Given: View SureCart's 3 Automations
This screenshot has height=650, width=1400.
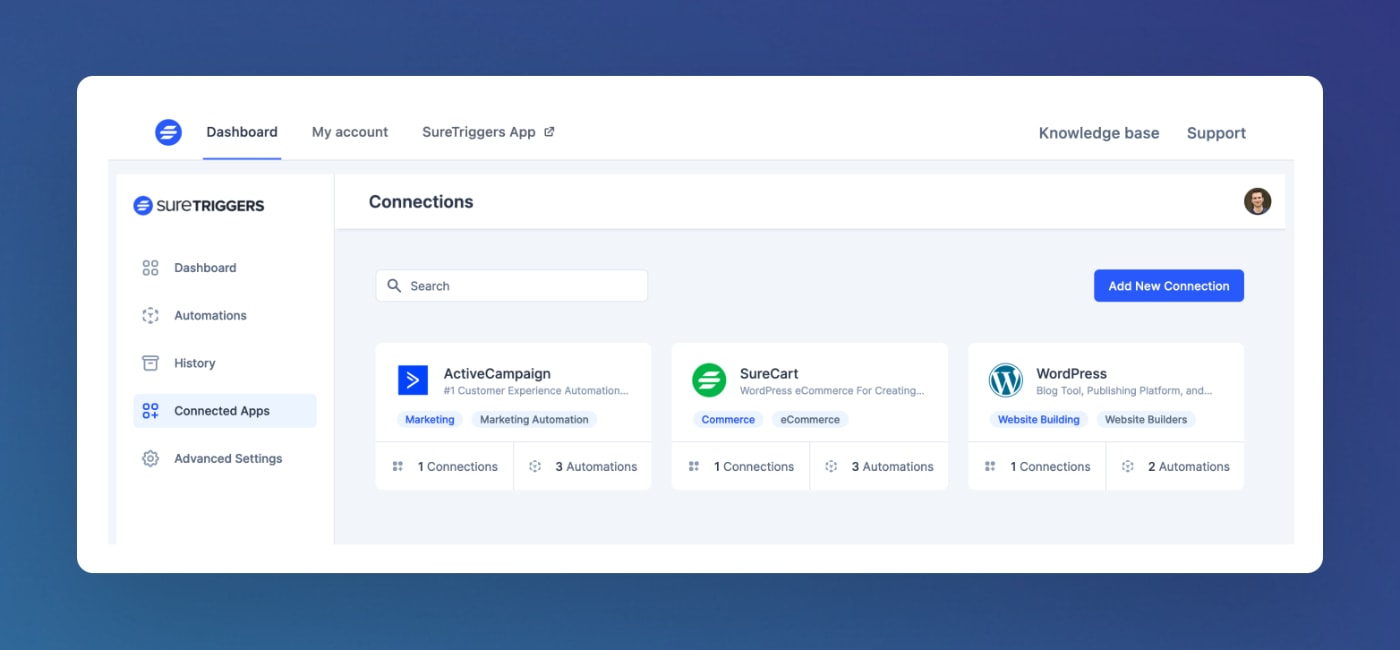Looking at the screenshot, I should click(892, 467).
